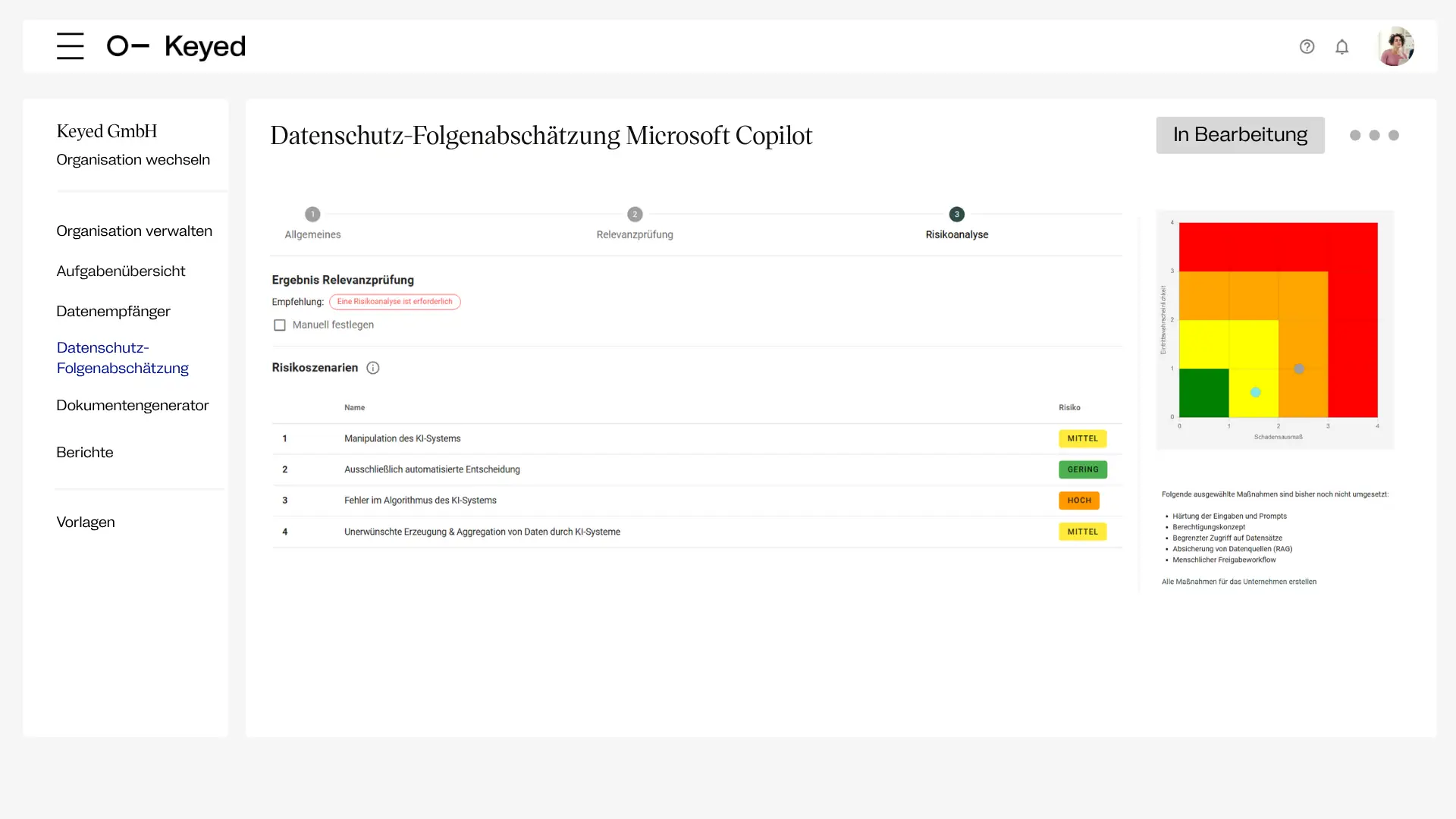Open Datenempfänger in sidebar
Image resolution: width=1456 pixels, height=819 pixels.
click(x=114, y=312)
